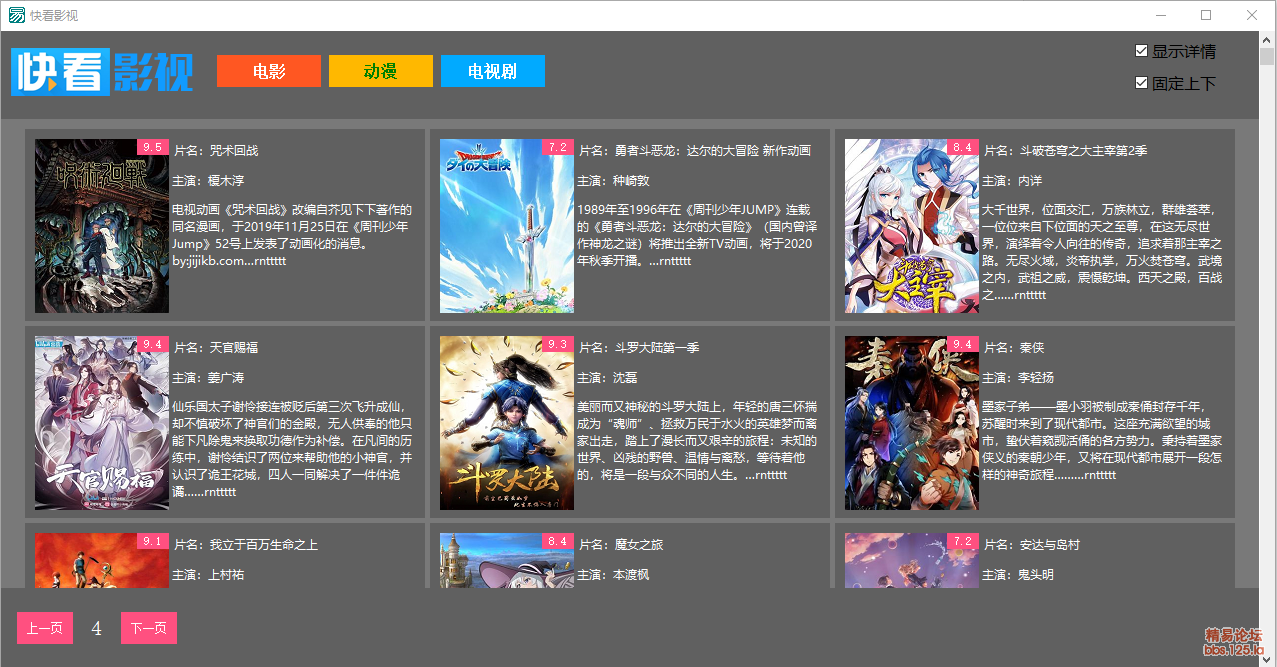Click the 勇者斗恶龙 synopsis paragraph
This screenshot has height=667, width=1277.
[x=697, y=235]
